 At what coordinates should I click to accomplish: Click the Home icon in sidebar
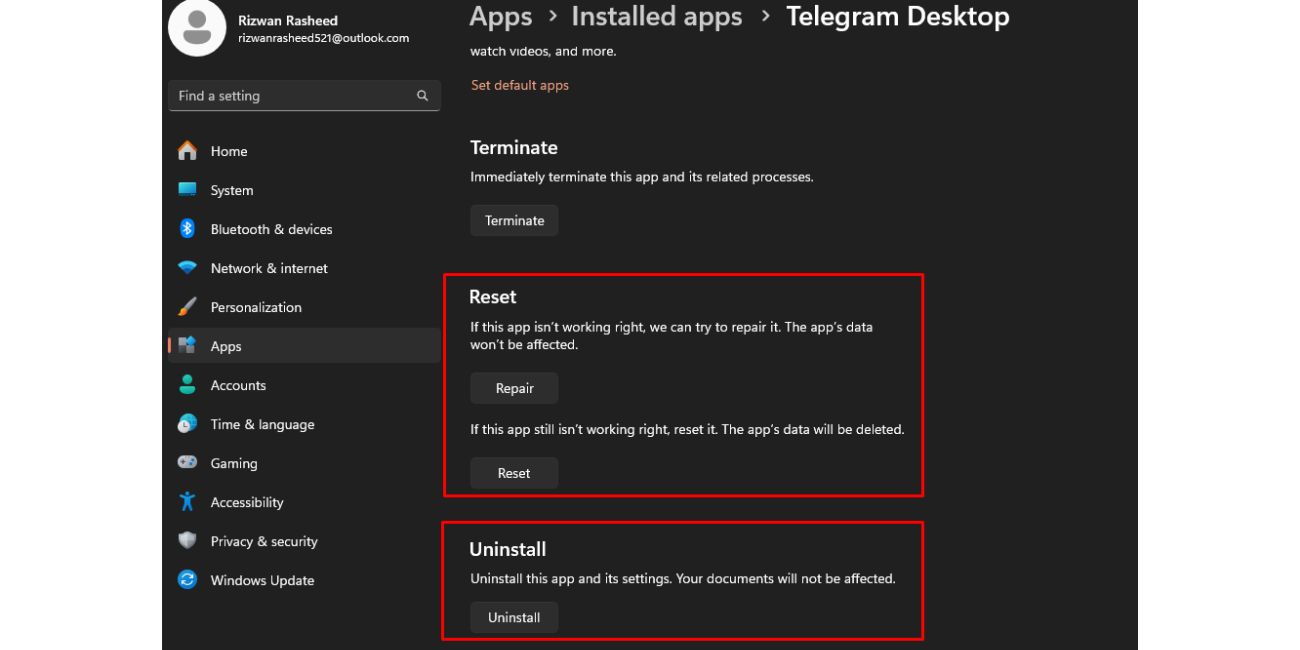(x=187, y=151)
